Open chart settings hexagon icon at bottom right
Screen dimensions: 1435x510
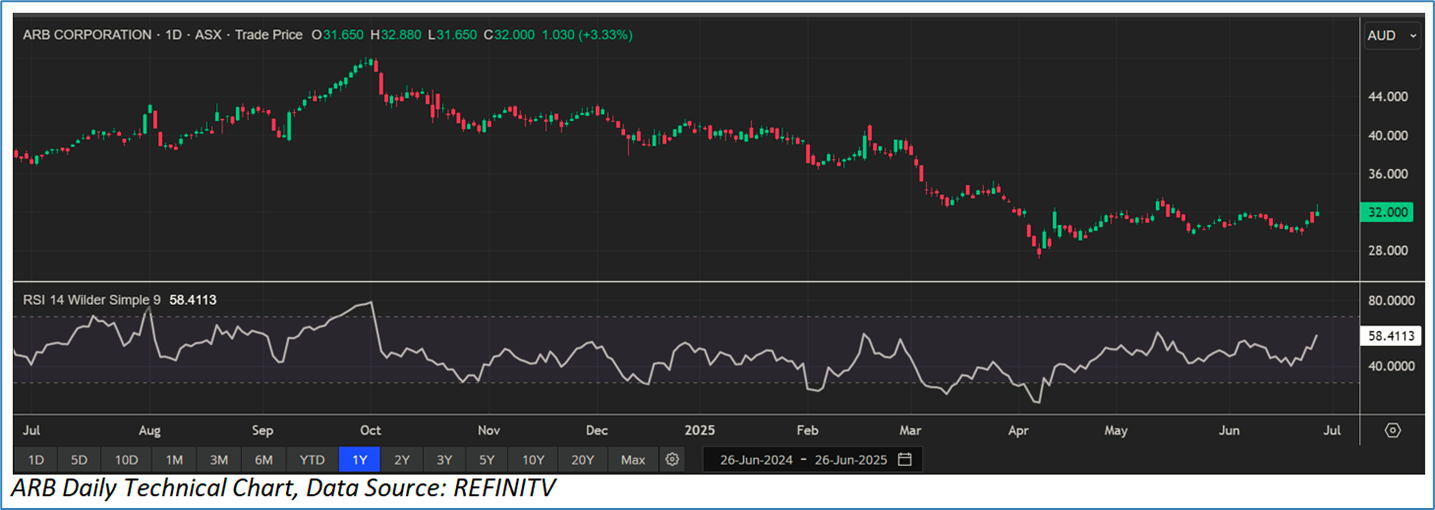click(1393, 430)
